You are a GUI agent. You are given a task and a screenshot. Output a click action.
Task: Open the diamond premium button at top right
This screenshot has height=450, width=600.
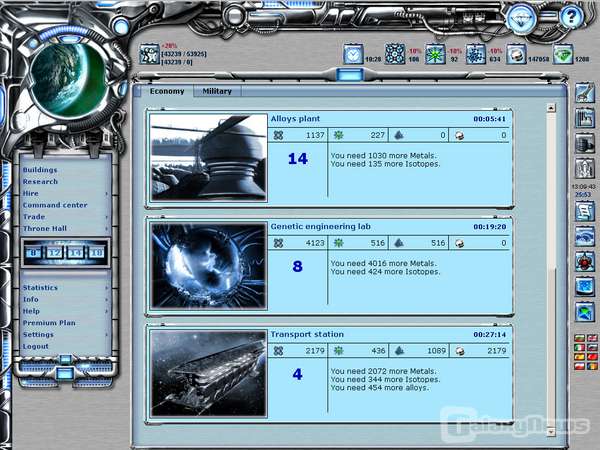pyautogui.click(x=522, y=18)
